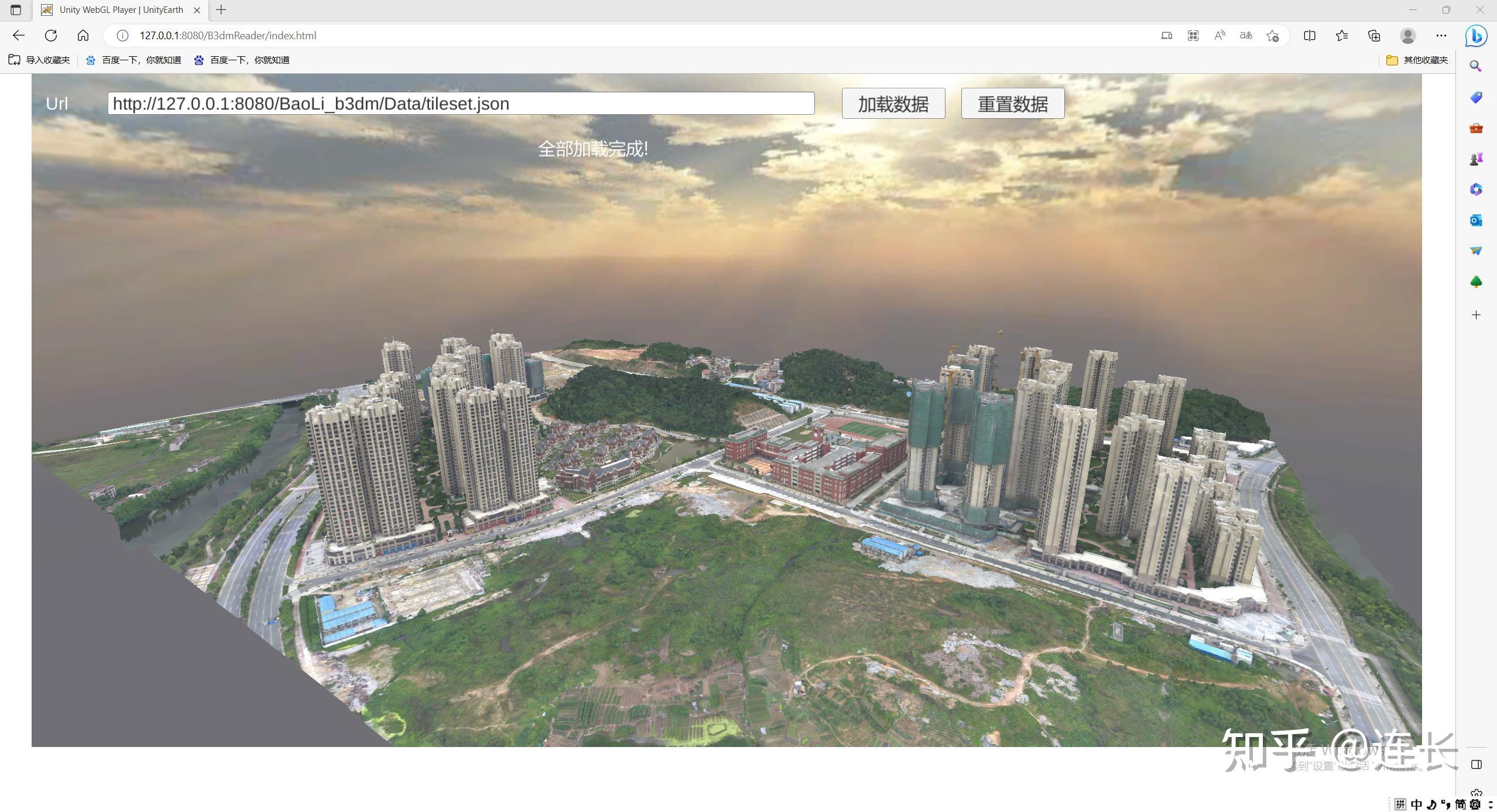Toggle split screen view
1497x812 pixels.
tap(1309, 35)
